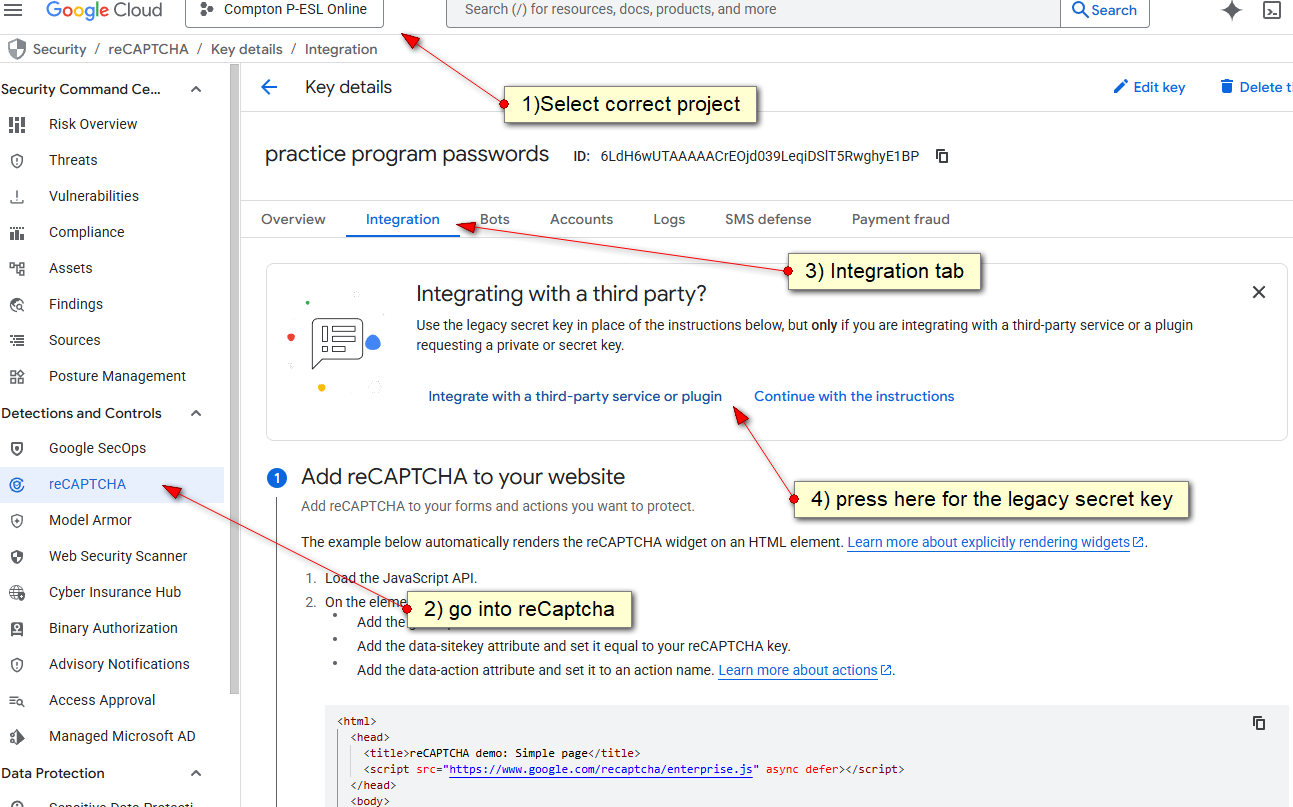Click the 'Add reCAPTCHA to your website' heading

(x=463, y=477)
